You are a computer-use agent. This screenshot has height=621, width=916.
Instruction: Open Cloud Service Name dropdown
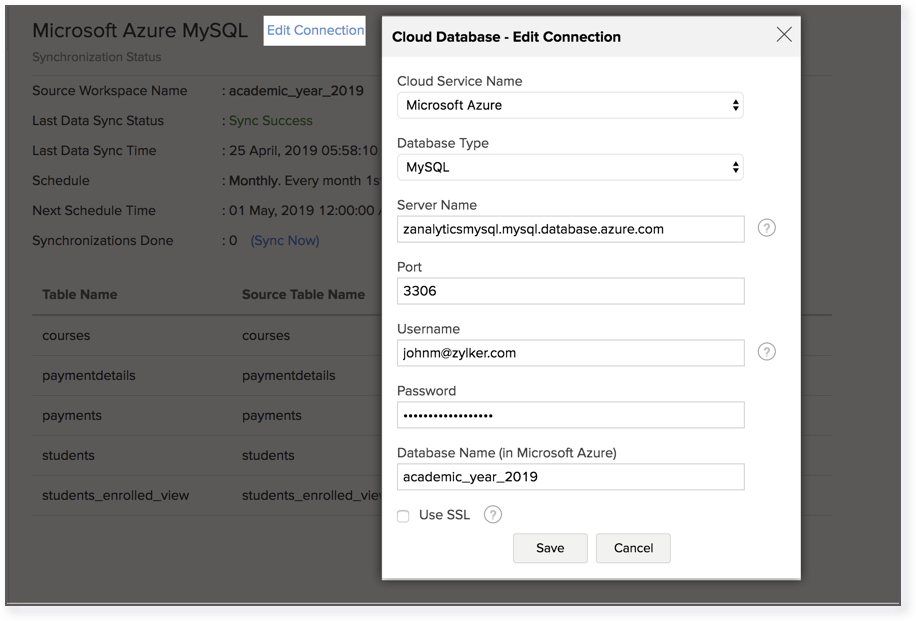570,105
